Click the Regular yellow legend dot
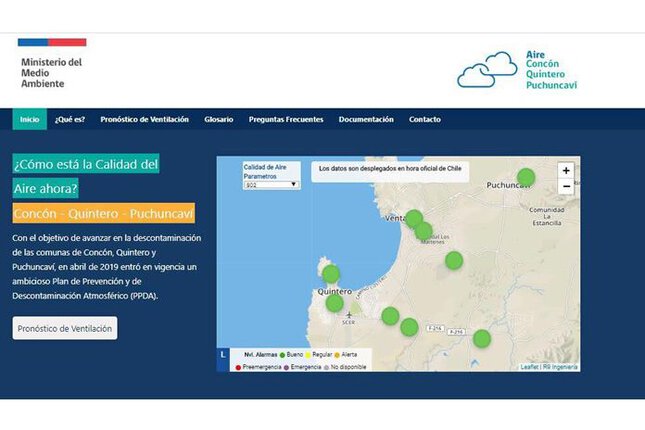The width and height of the screenshot is (645, 430). pyautogui.click(x=308, y=355)
